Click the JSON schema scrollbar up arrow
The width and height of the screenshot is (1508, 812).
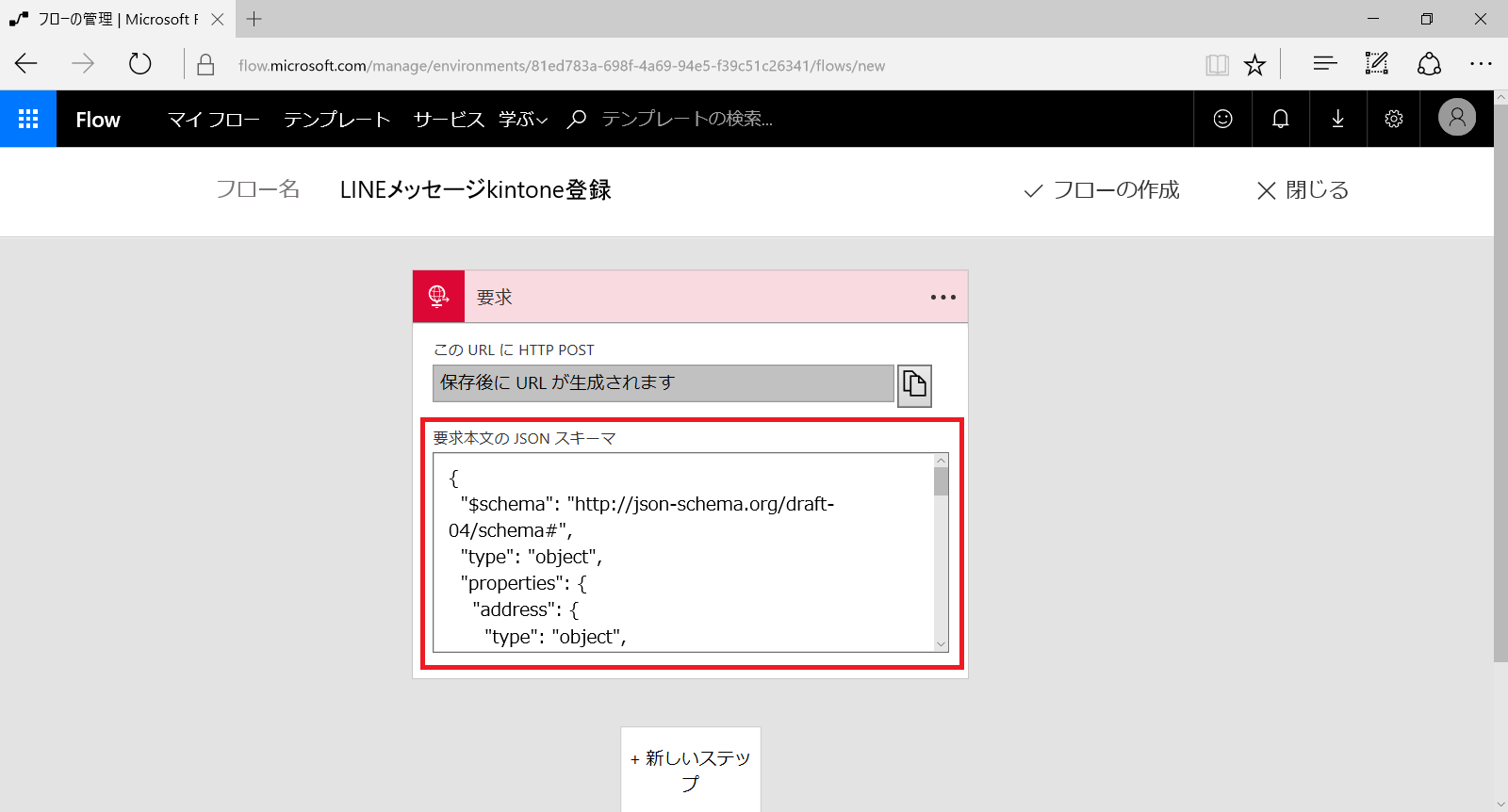pos(941,461)
